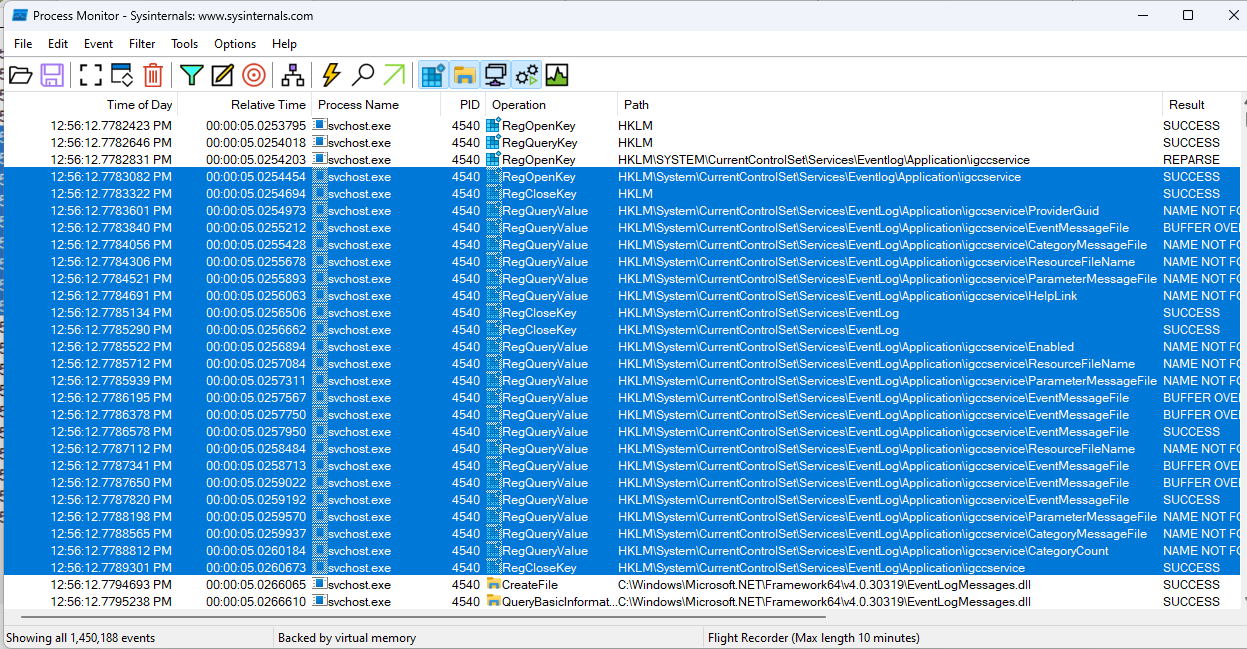
Task: Open the Options menu
Action: pyautogui.click(x=235, y=44)
